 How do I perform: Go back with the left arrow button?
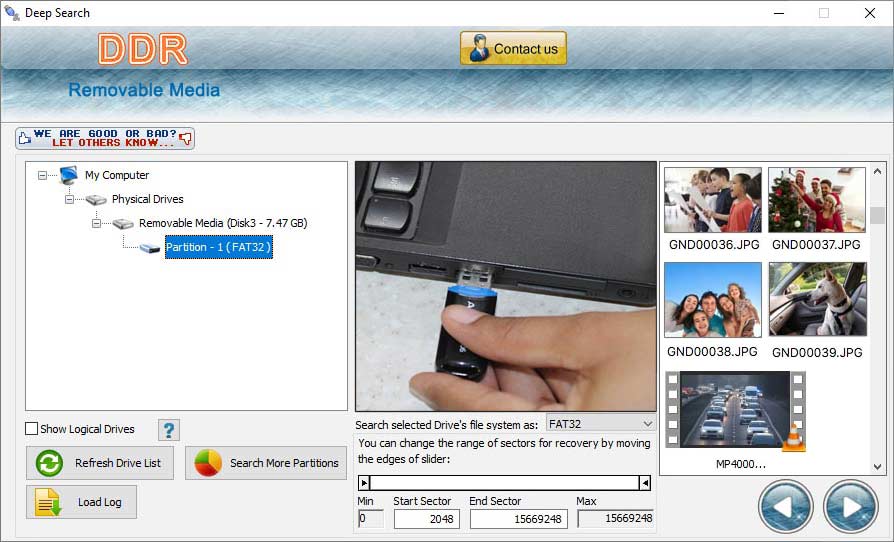[x=786, y=507]
